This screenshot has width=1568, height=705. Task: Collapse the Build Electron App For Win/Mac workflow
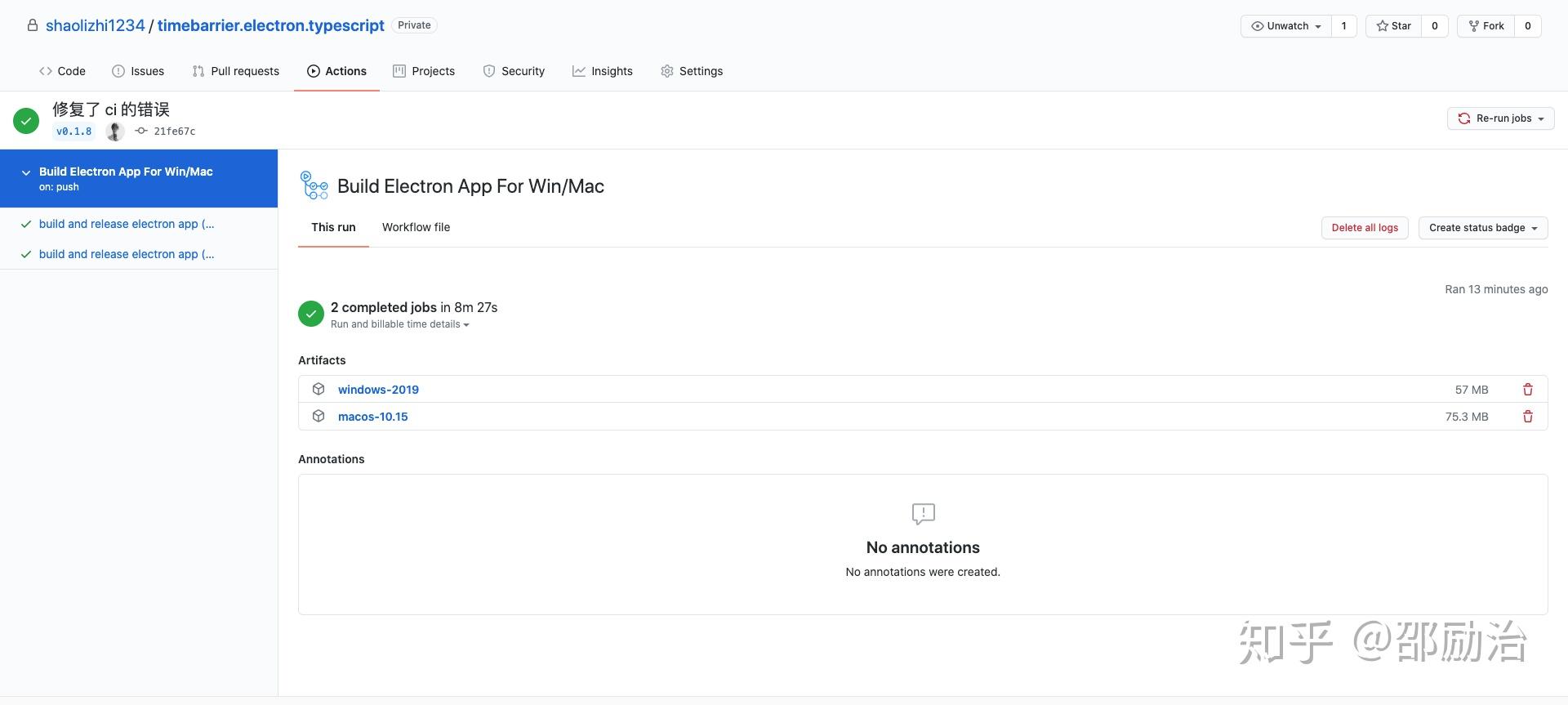[26, 172]
